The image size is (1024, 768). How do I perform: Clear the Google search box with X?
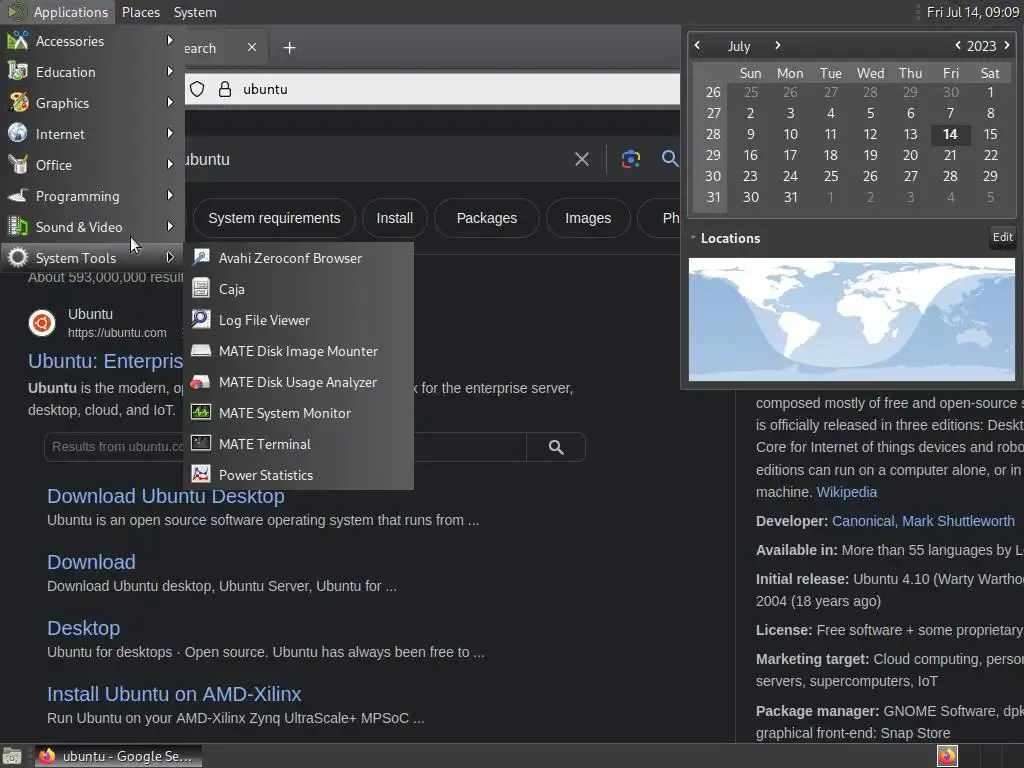click(x=582, y=159)
